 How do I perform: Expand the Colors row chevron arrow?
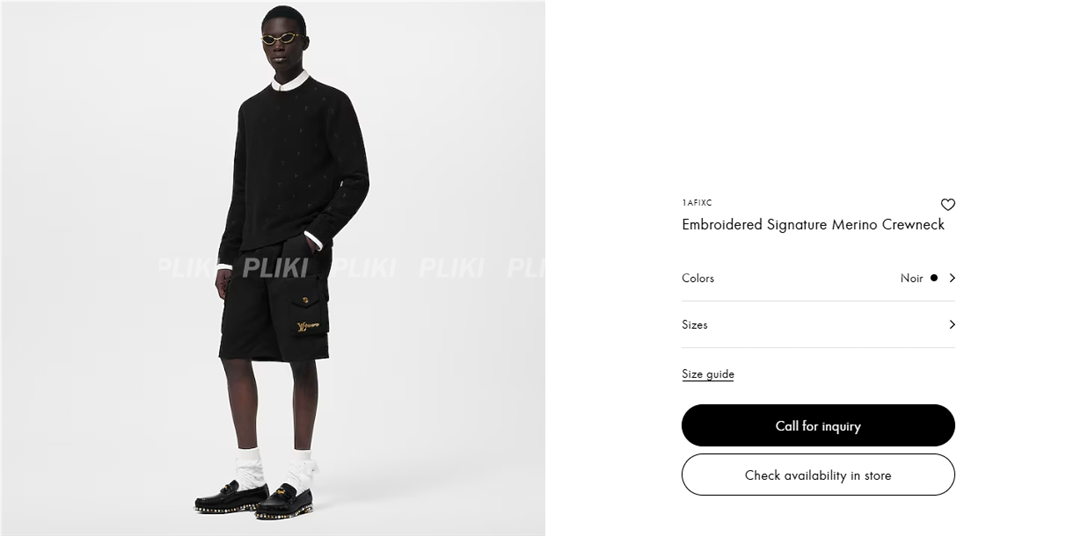(952, 278)
